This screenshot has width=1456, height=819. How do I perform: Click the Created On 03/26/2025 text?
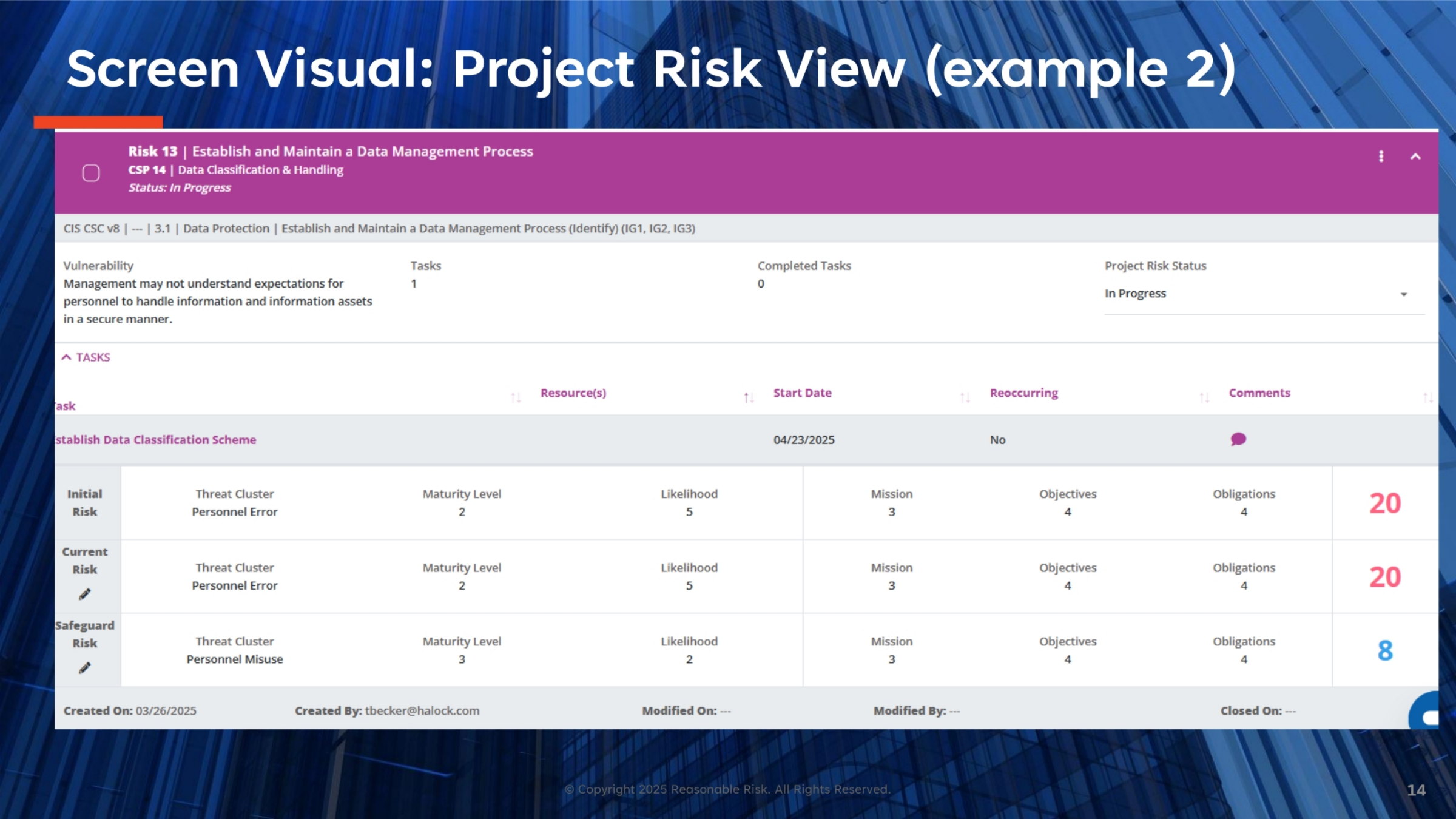130,711
